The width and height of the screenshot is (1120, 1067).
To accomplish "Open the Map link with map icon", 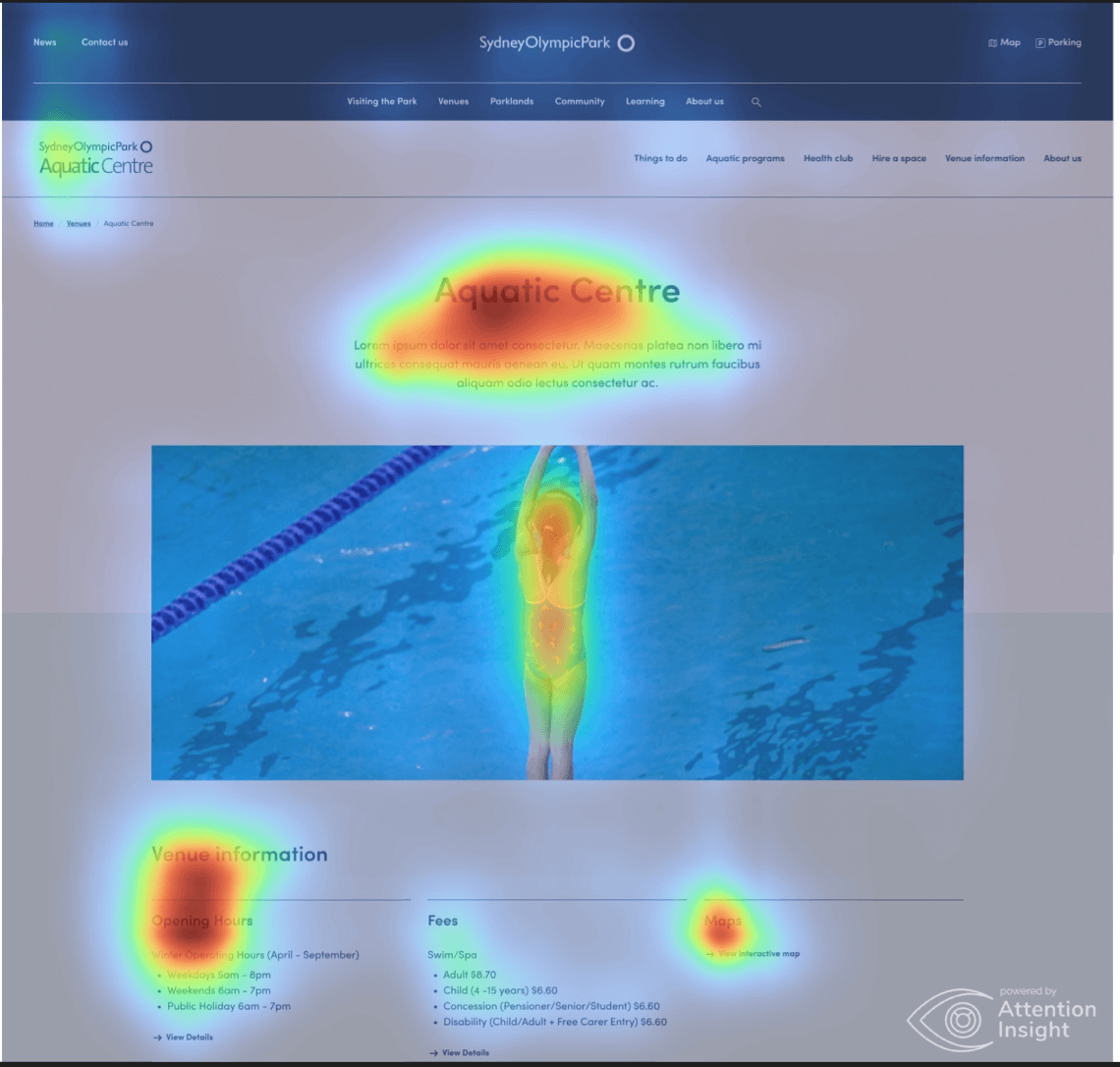I will click(x=1003, y=43).
